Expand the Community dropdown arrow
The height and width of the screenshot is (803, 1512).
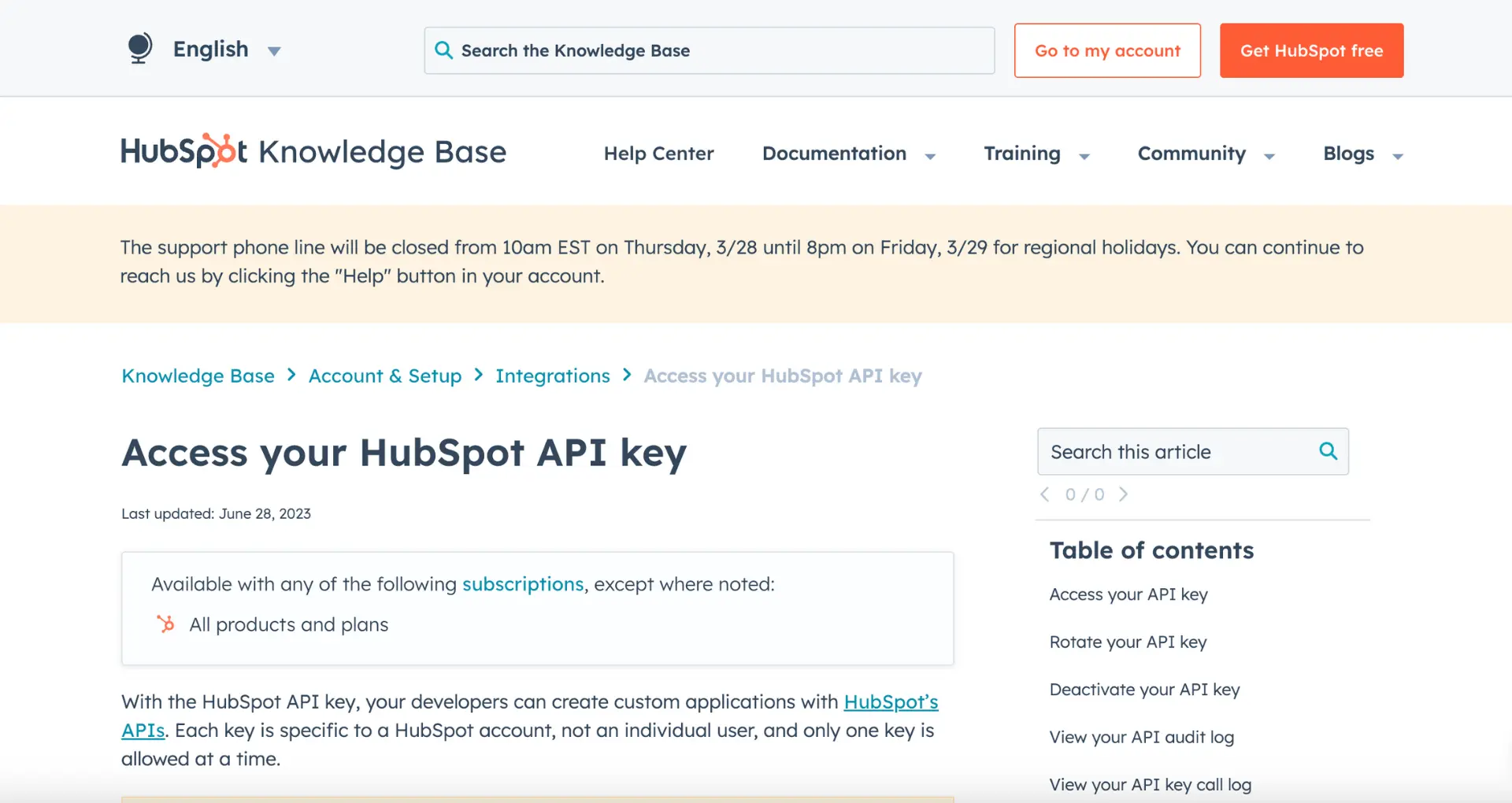coord(1269,156)
